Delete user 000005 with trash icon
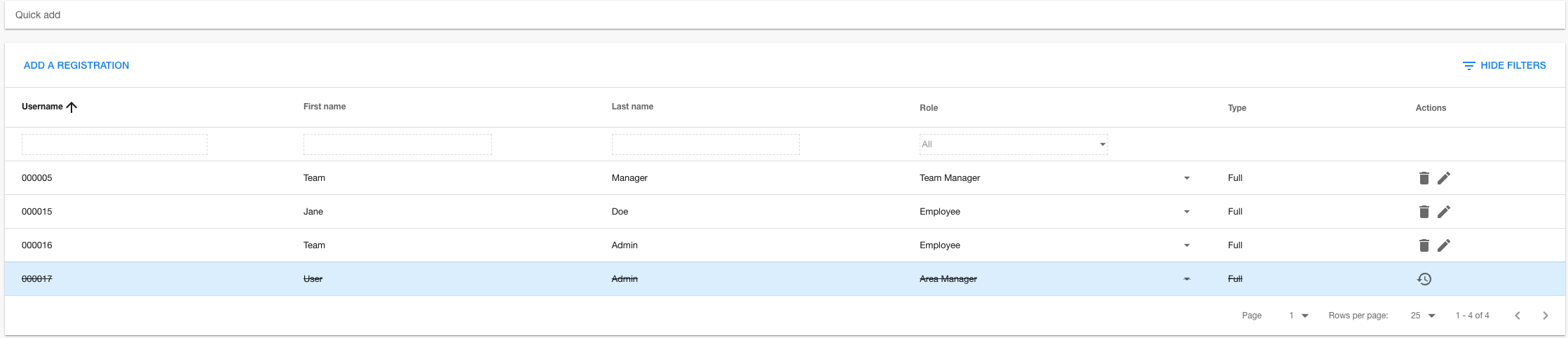Screen dimensions: 1568x338 1424,178
